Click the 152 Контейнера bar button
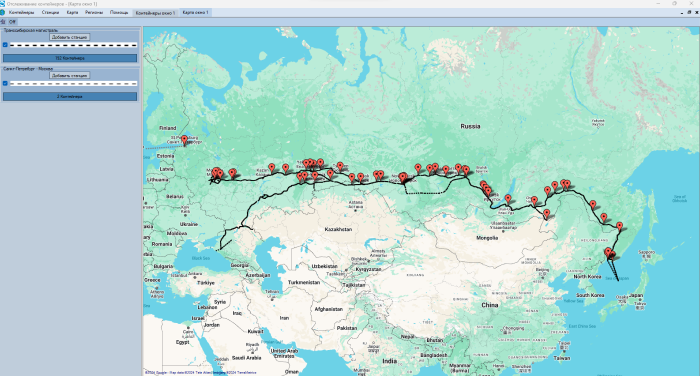The width and height of the screenshot is (700, 376). 70,58
